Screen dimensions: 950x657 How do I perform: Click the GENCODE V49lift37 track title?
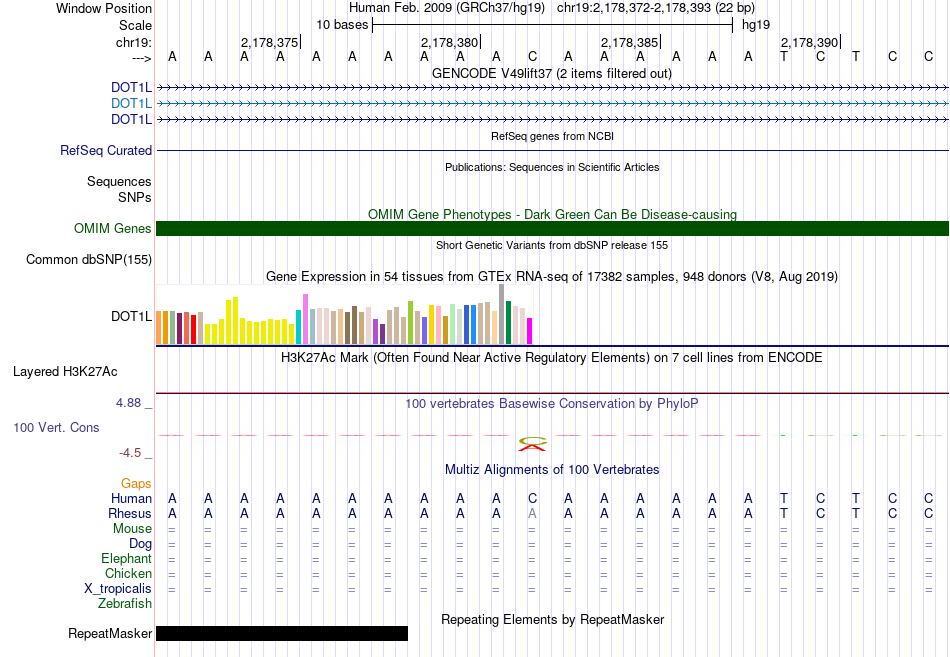click(x=551, y=73)
